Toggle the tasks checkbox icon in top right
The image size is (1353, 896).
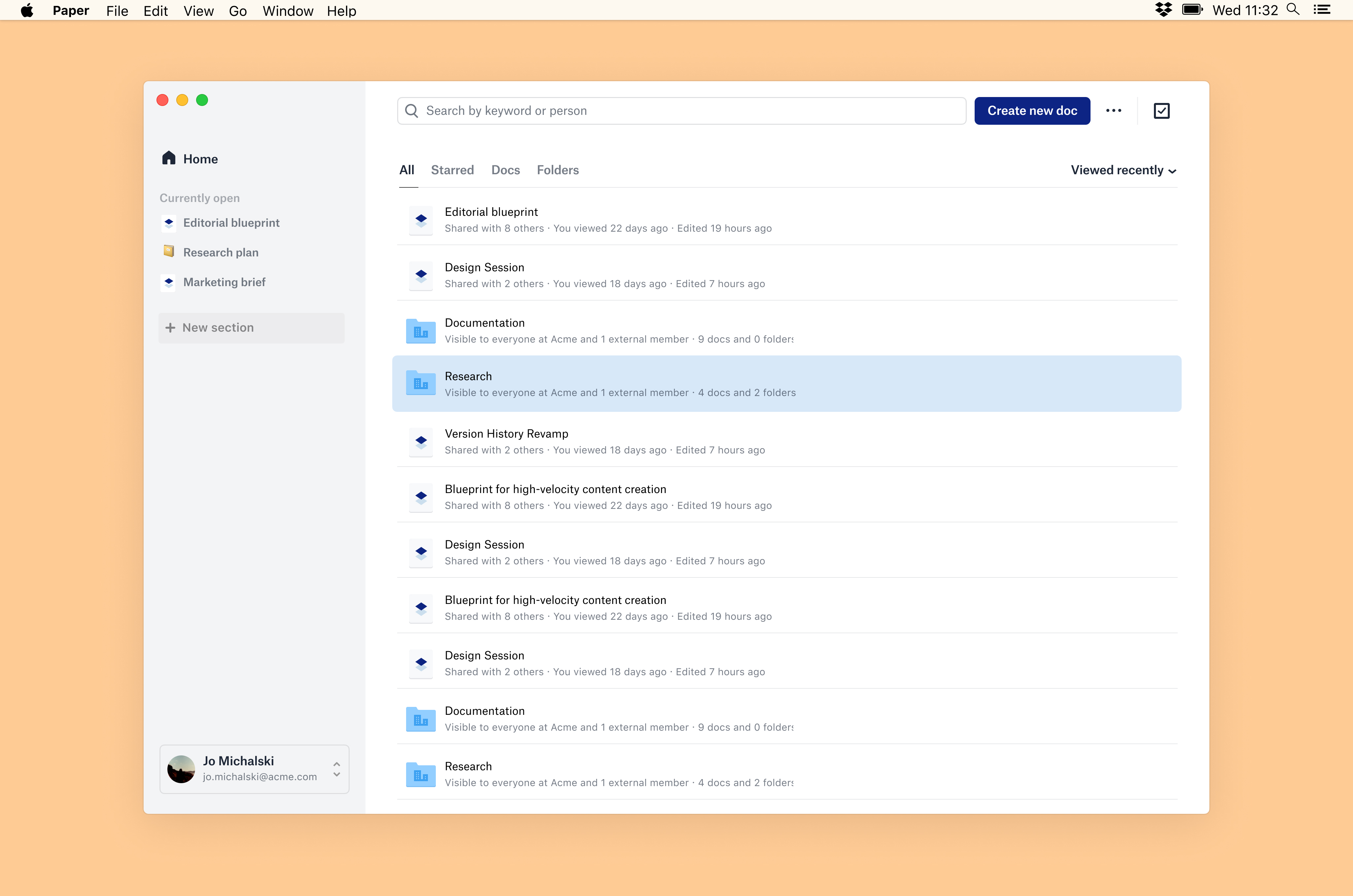coord(1162,111)
